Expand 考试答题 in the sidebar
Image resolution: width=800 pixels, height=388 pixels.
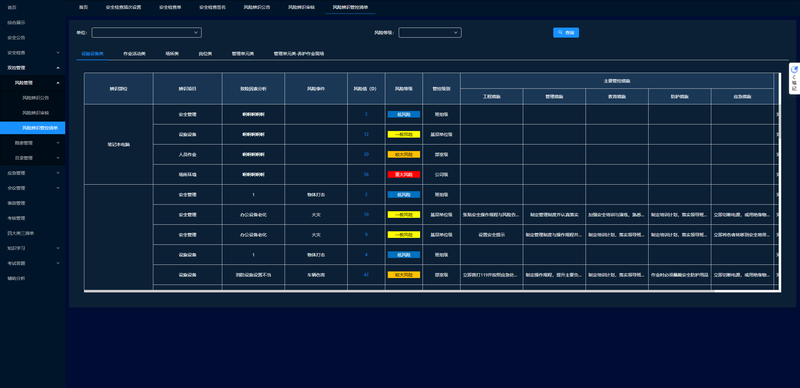(x=33, y=263)
